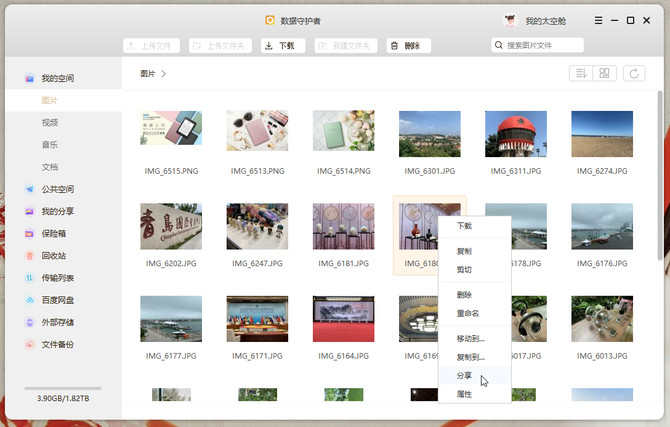
Task: Select thumbnail IMG_6176.JPG
Action: click(602, 227)
